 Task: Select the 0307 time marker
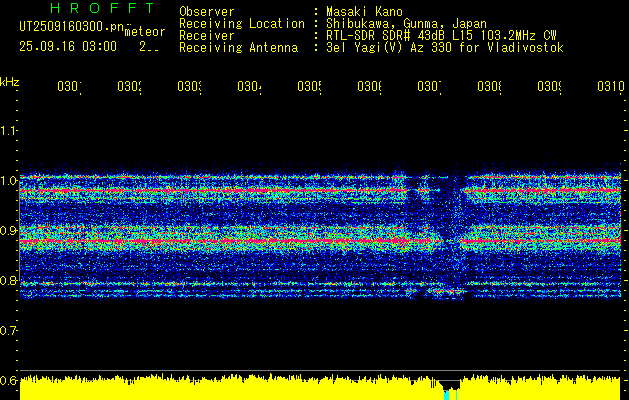429,86
